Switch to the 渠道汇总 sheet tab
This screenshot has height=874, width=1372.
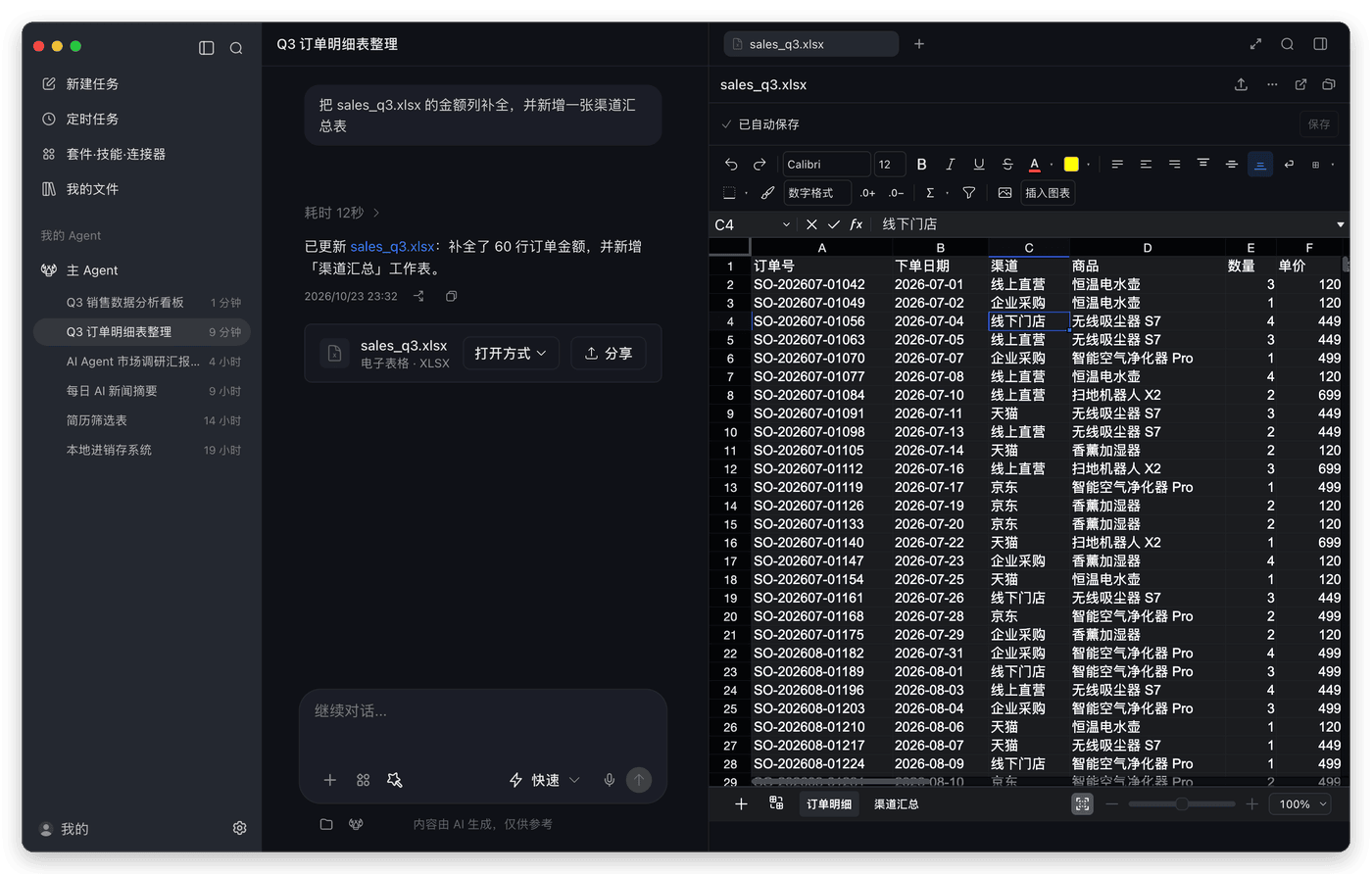pyautogui.click(x=896, y=804)
